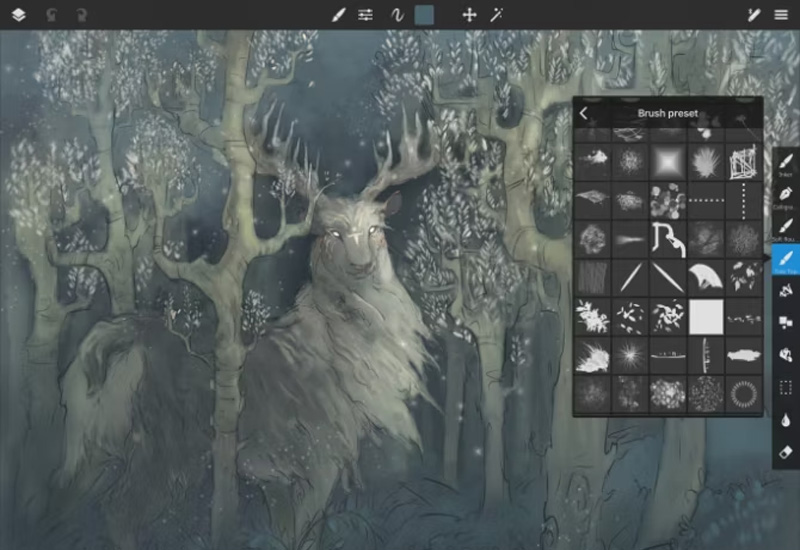
Task: Pick the left-leaning diagonal stroke preset
Action: pyautogui.click(x=668, y=278)
